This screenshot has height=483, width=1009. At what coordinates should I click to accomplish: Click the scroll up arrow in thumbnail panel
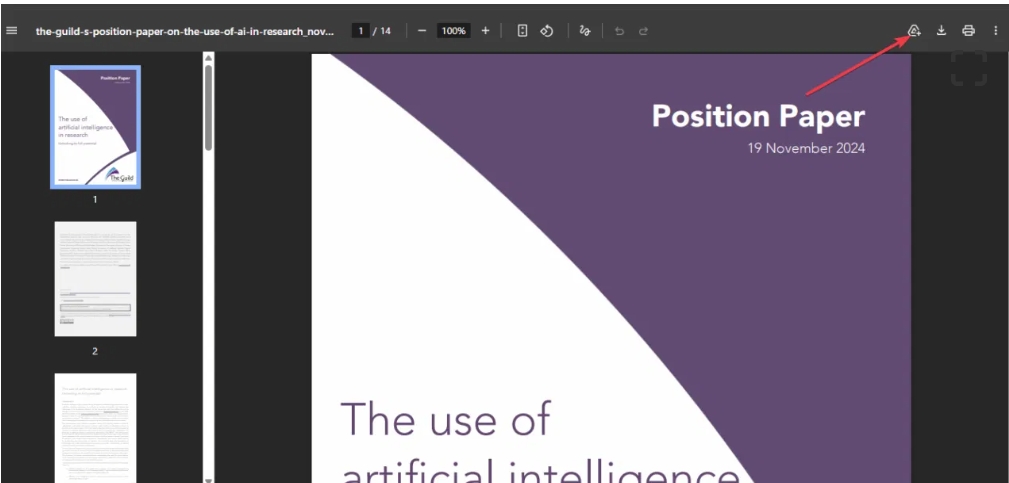208,59
